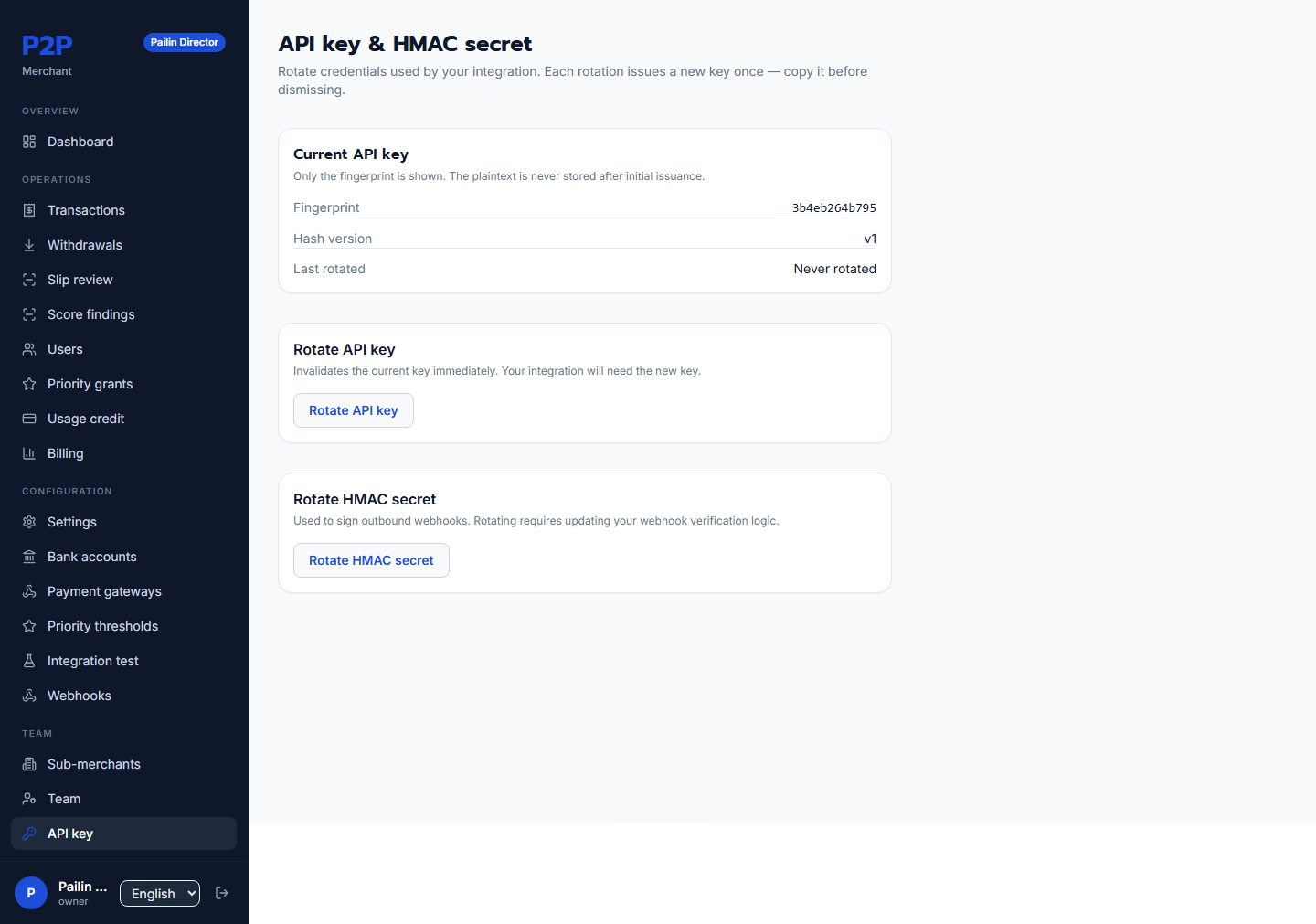Click the Bank accounts building icon
The height and width of the screenshot is (924, 1316).
click(29, 557)
